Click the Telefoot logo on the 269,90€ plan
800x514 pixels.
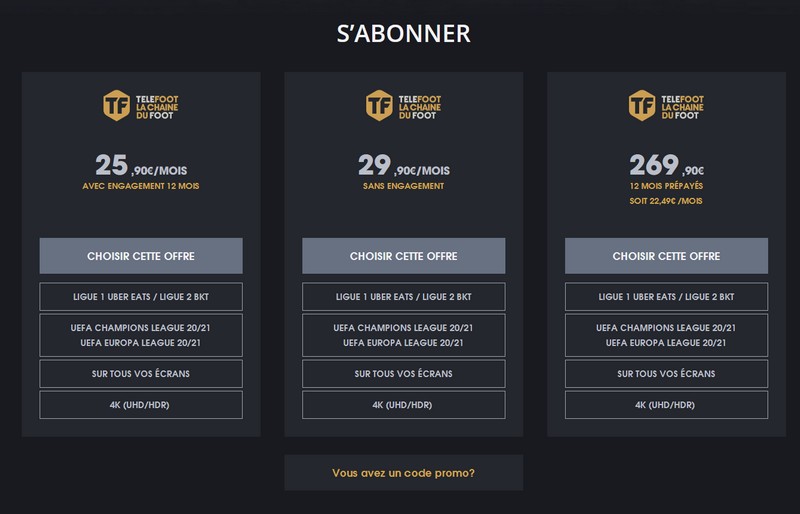tap(666, 105)
